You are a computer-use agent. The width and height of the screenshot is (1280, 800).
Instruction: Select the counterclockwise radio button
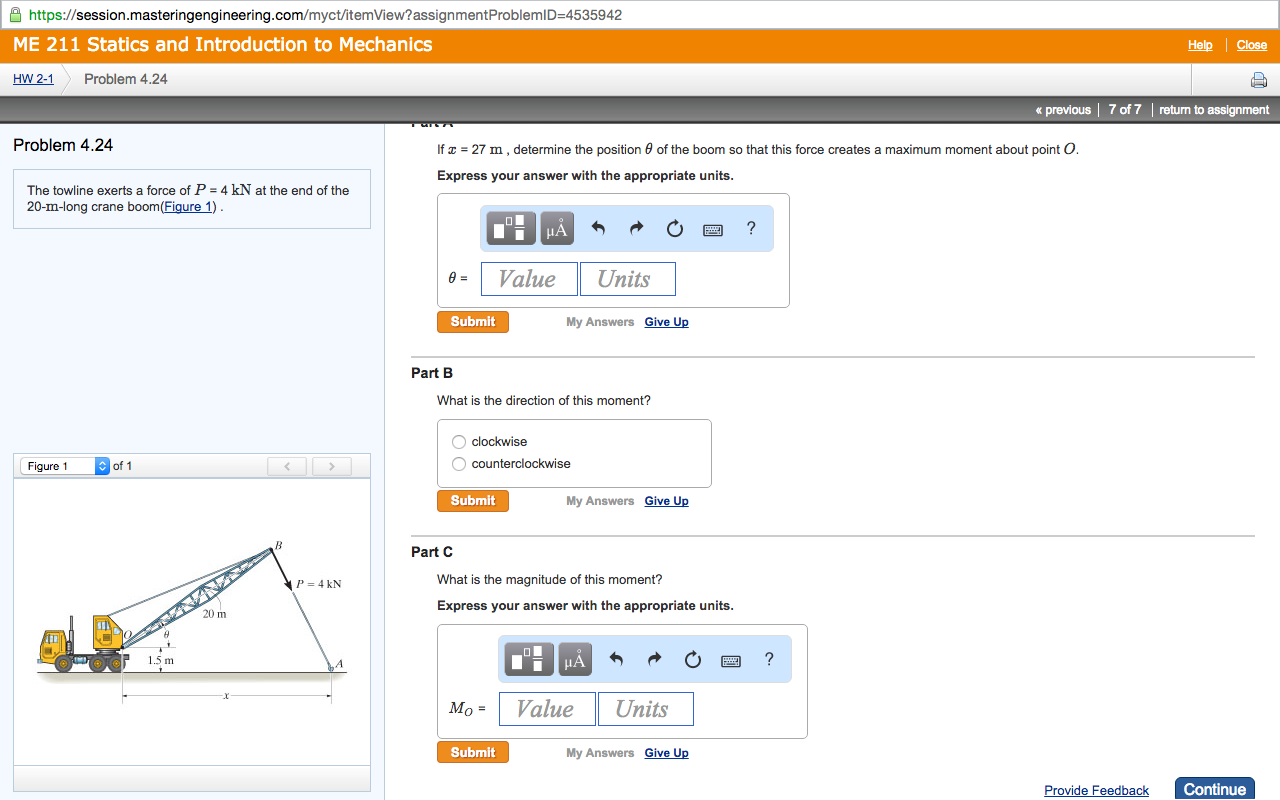(458, 463)
